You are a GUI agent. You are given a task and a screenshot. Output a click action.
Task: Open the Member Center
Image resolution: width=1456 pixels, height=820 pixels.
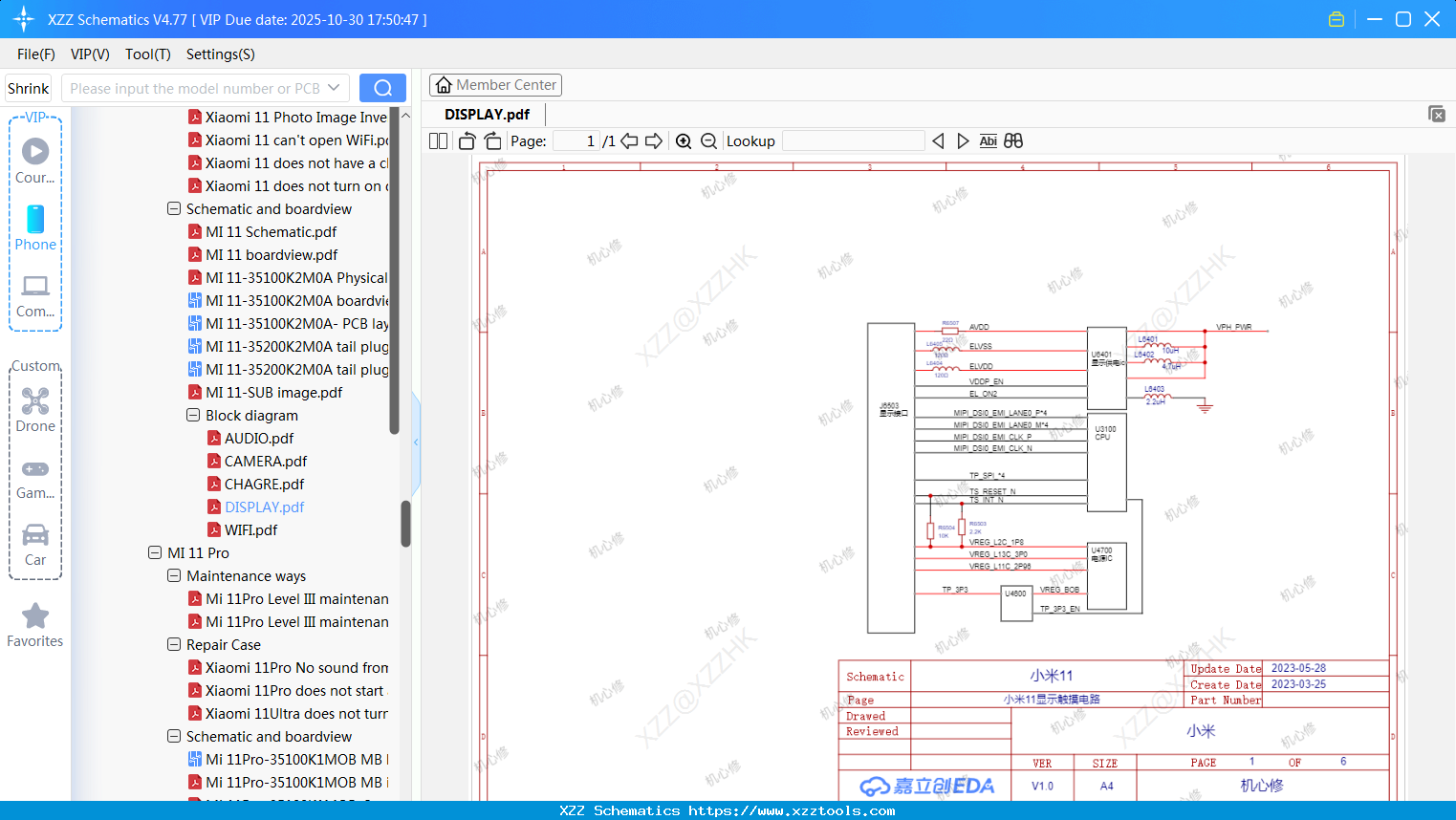pos(495,85)
